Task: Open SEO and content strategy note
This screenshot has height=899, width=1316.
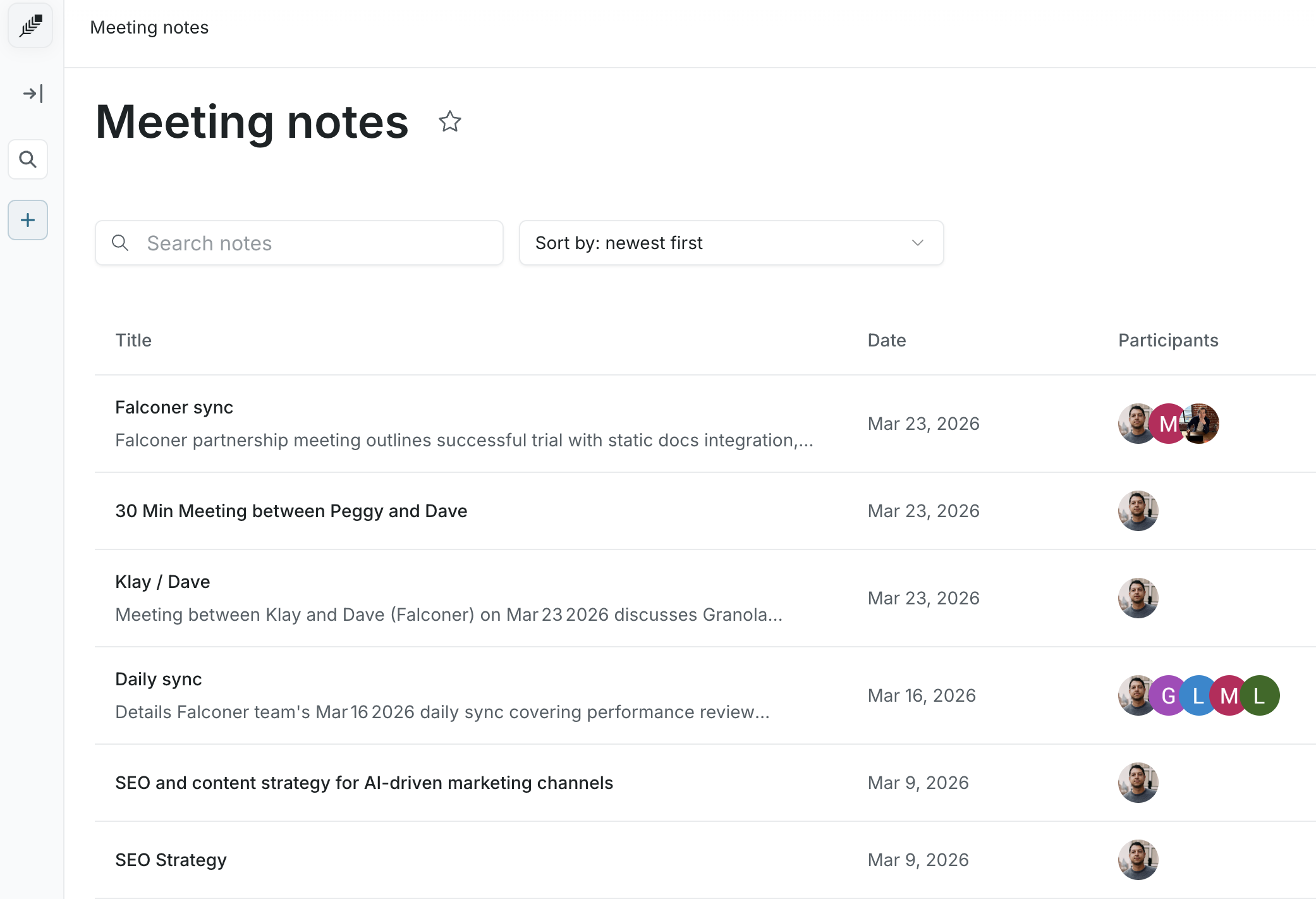Action: point(363,783)
